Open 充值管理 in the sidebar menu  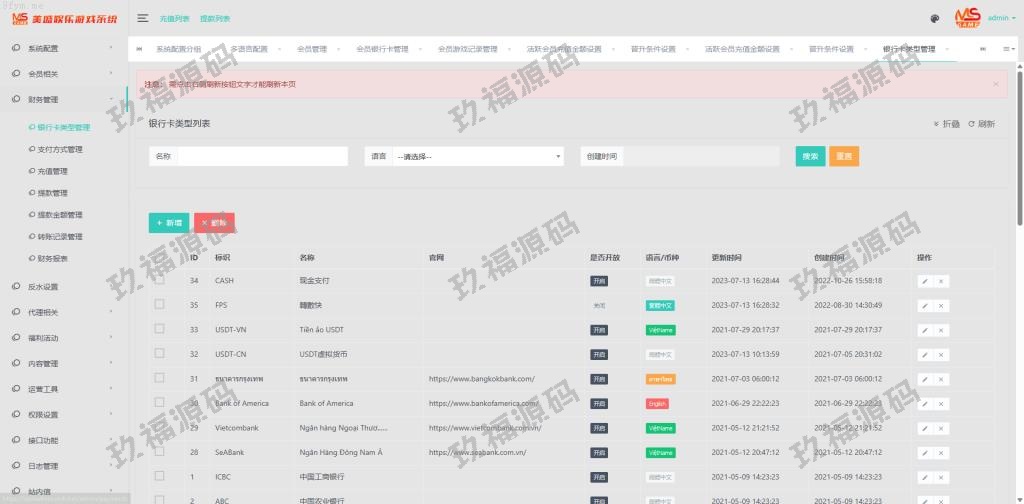coord(52,171)
